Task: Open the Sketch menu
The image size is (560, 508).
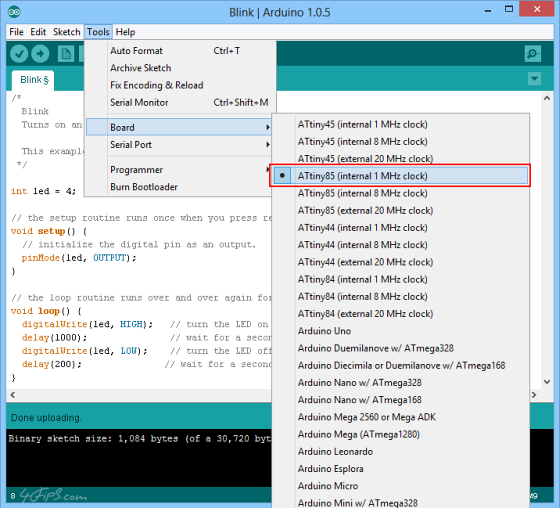Action: 67,32
